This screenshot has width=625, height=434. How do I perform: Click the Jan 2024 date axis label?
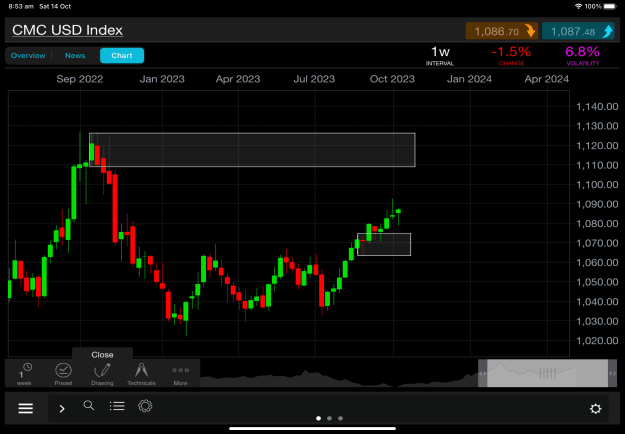(469, 79)
